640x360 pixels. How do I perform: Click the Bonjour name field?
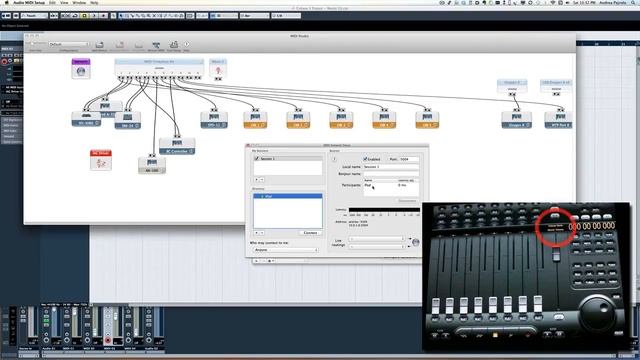391,174
